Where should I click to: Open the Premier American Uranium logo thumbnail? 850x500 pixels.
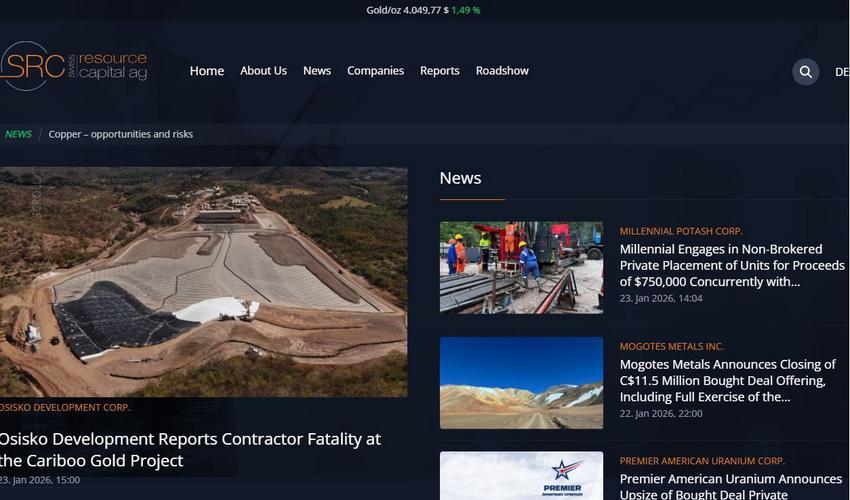tap(521, 476)
